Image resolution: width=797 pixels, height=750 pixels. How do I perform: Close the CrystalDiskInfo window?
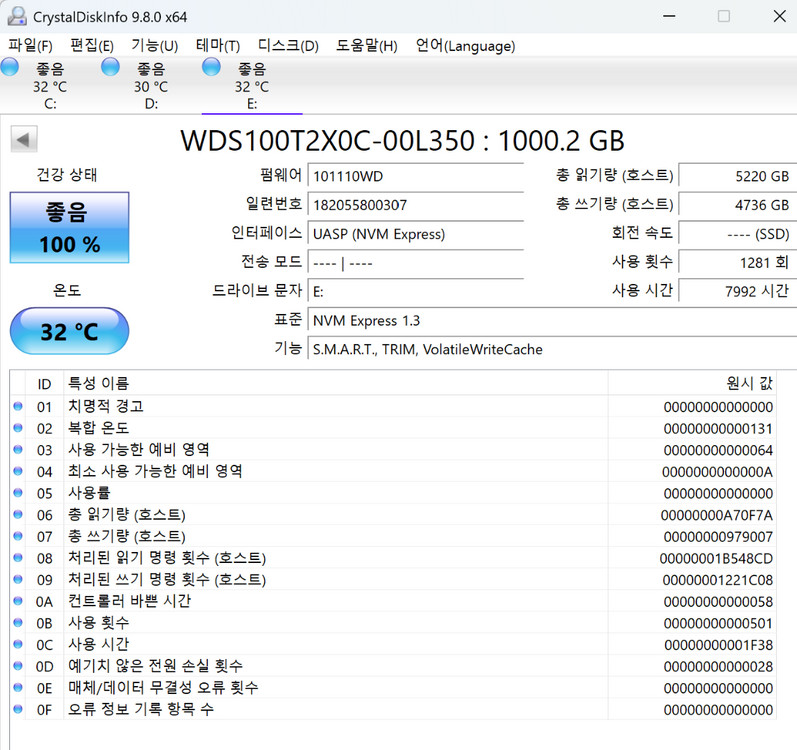[x=779, y=16]
